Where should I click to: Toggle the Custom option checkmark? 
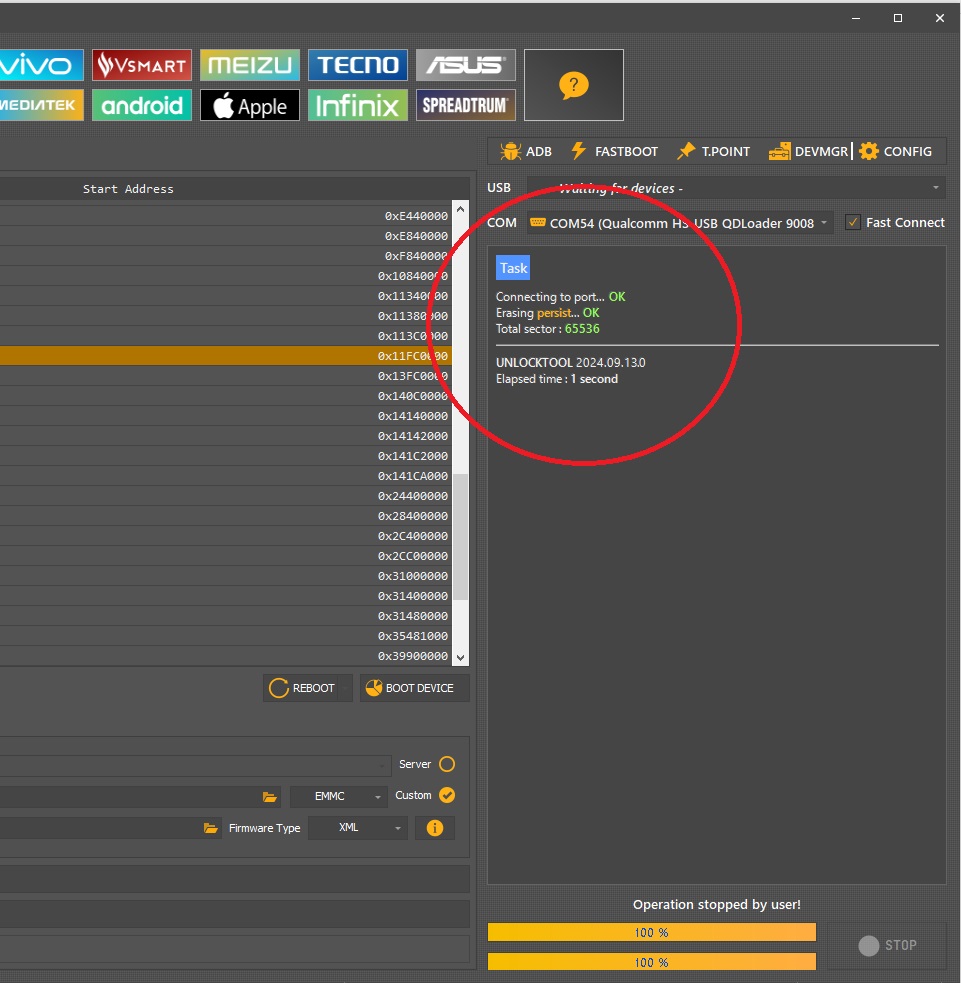click(x=447, y=795)
